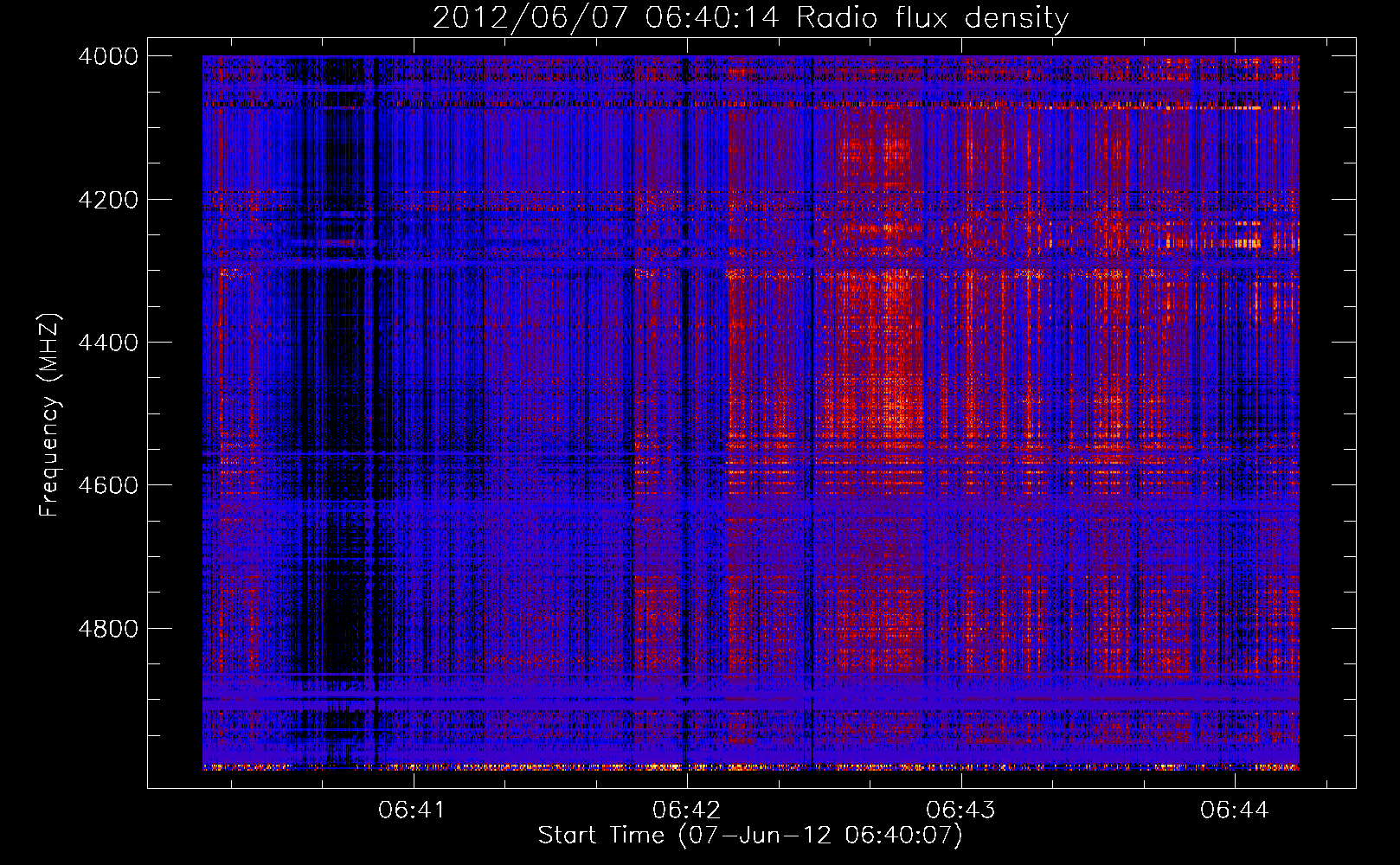The image size is (1400, 865).
Task: Click the 'Frequency (MHZ)' y-axis title
Action: point(49,415)
